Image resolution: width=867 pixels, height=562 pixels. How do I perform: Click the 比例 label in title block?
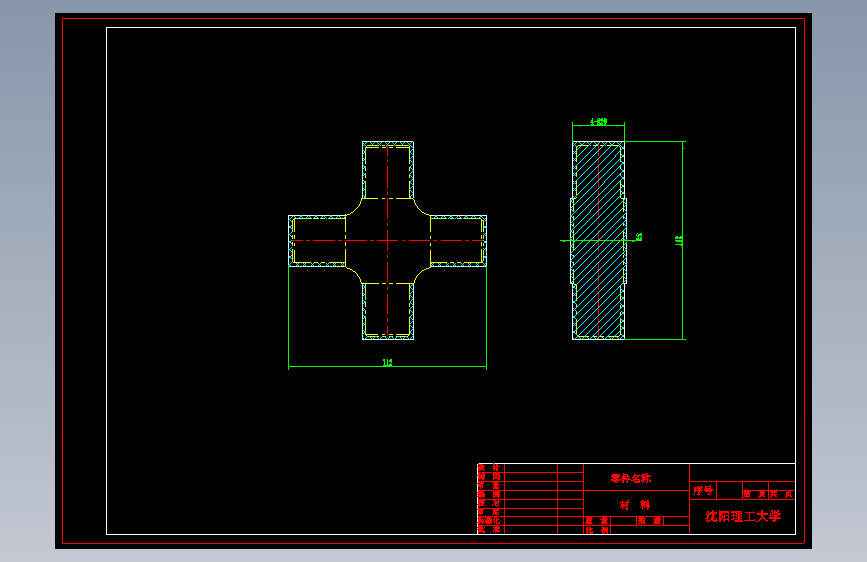tap(597, 530)
